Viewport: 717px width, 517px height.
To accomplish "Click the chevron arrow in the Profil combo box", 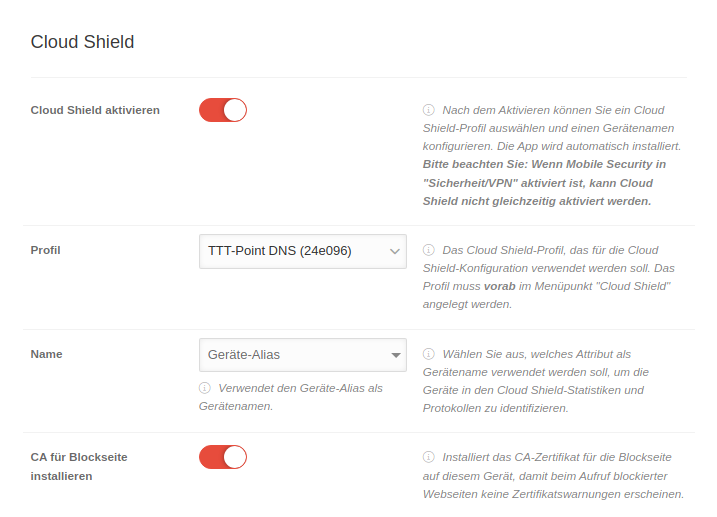I will point(393,252).
